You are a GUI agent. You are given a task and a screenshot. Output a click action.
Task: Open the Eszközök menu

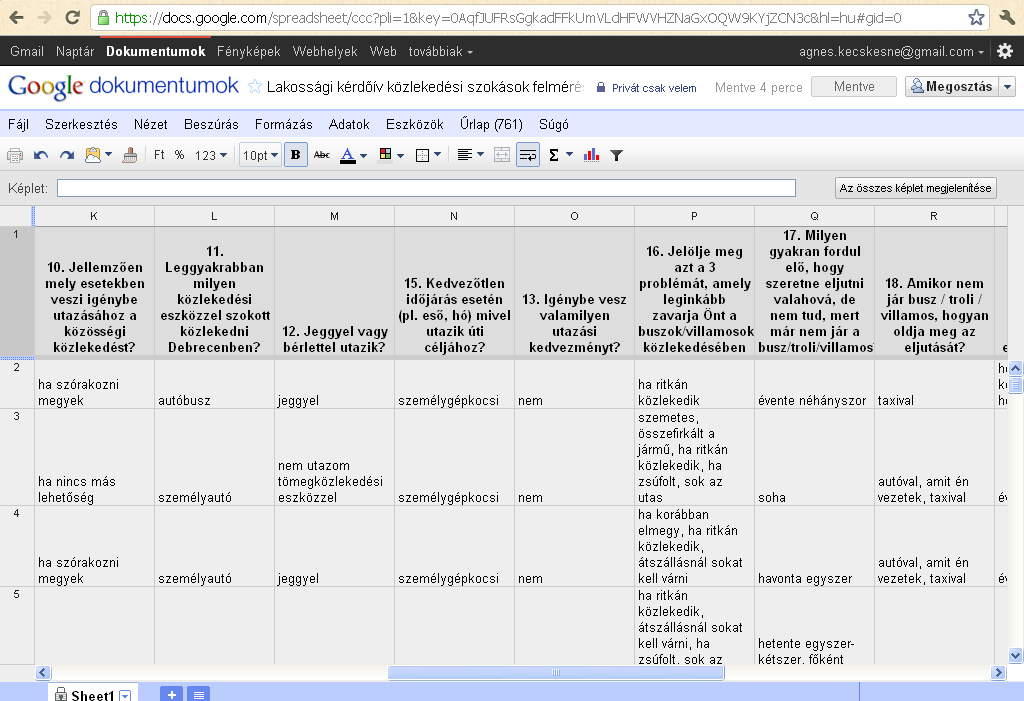tap(415, 124)
